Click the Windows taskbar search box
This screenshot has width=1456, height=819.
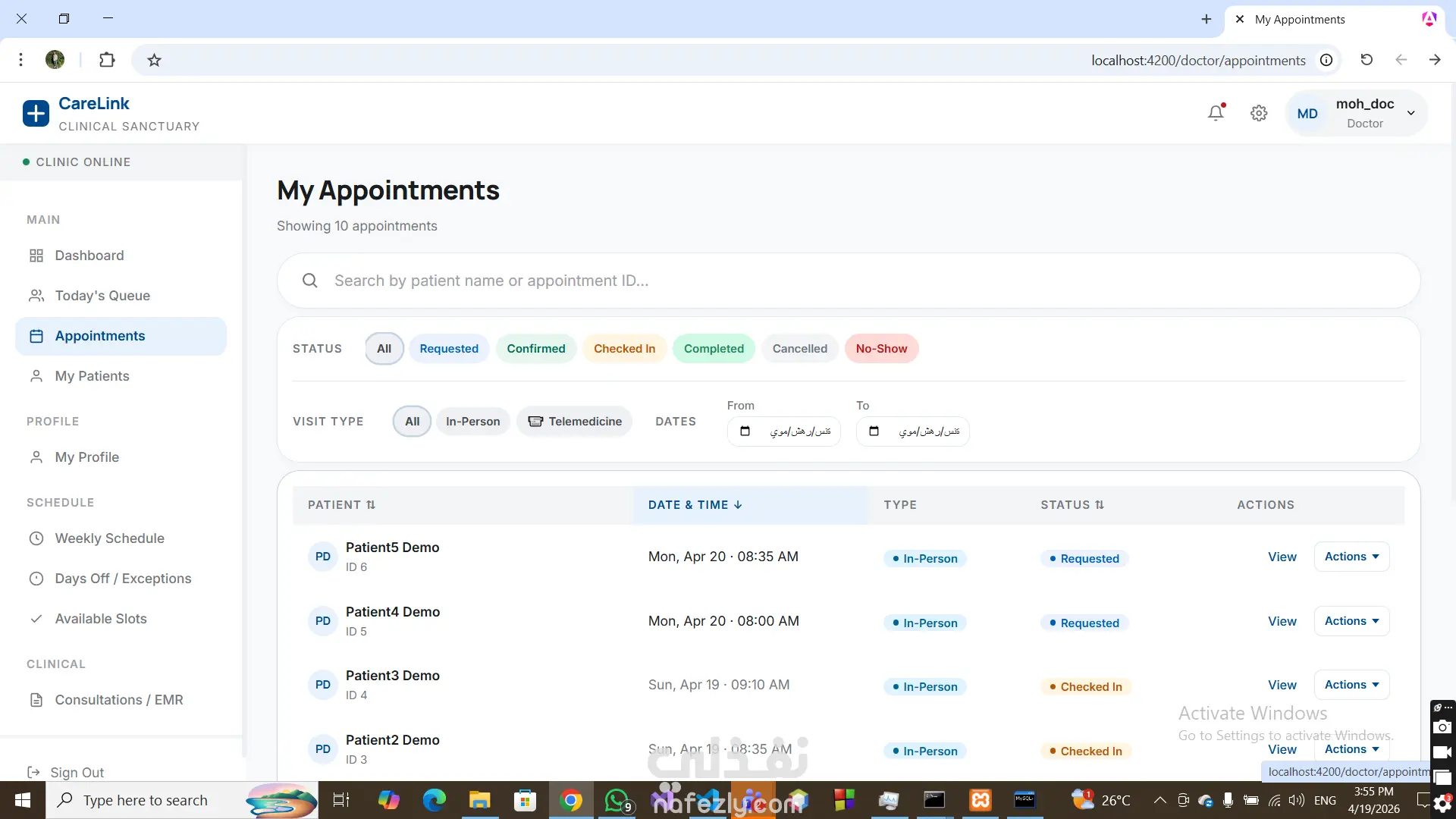click(x=182, y=800)
